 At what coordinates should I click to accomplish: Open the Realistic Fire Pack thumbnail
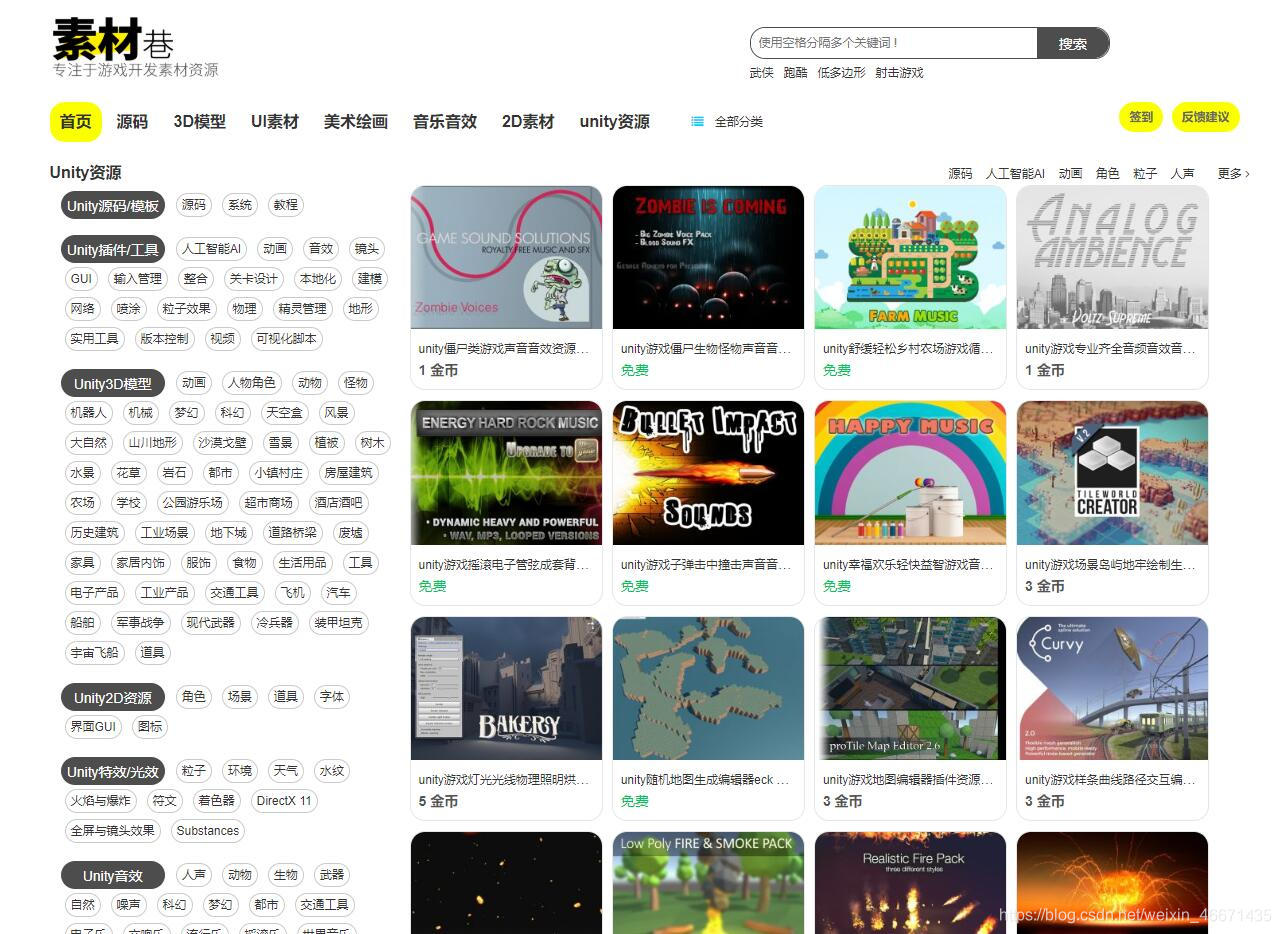coord(911,884)
